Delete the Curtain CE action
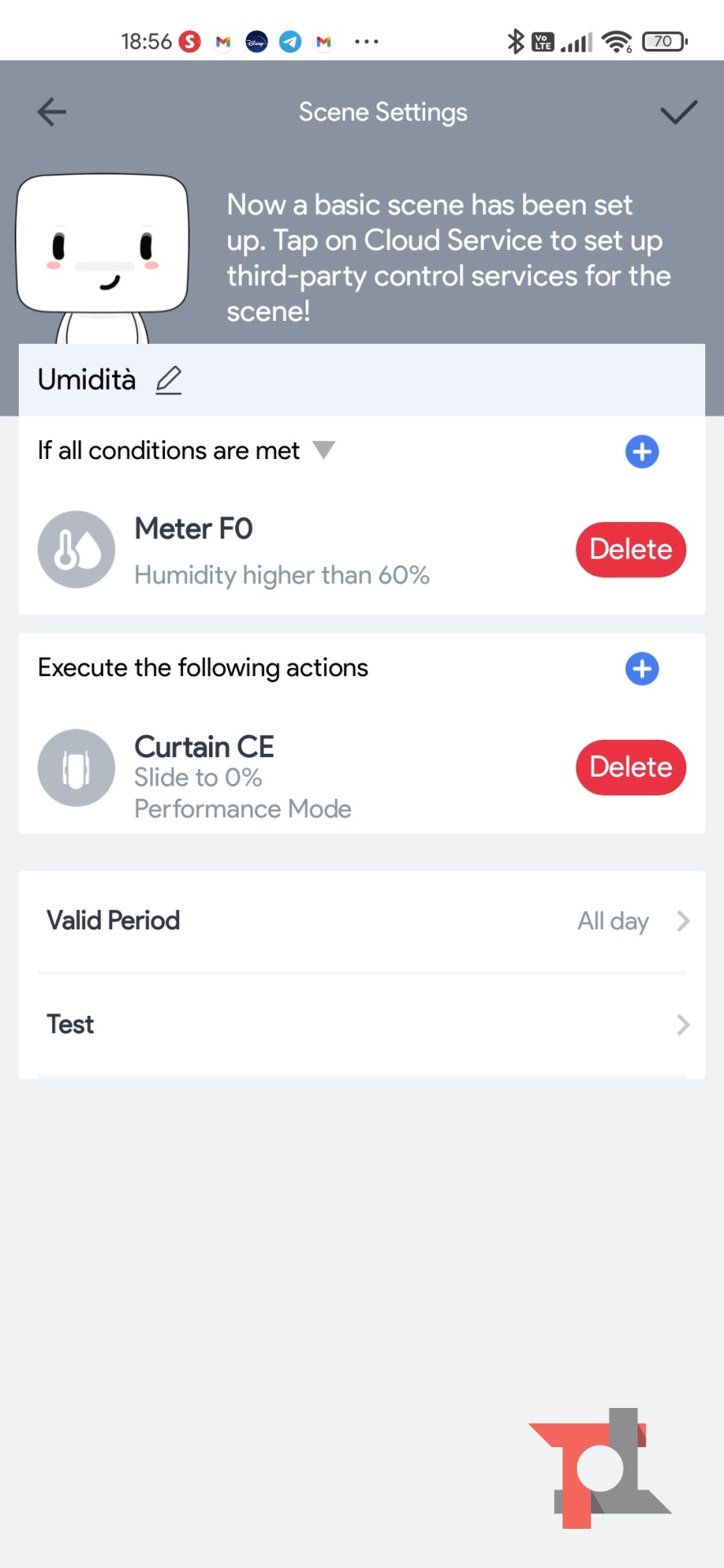The width and height of the screenshot is (724, 1568). [x=630, y=768]
